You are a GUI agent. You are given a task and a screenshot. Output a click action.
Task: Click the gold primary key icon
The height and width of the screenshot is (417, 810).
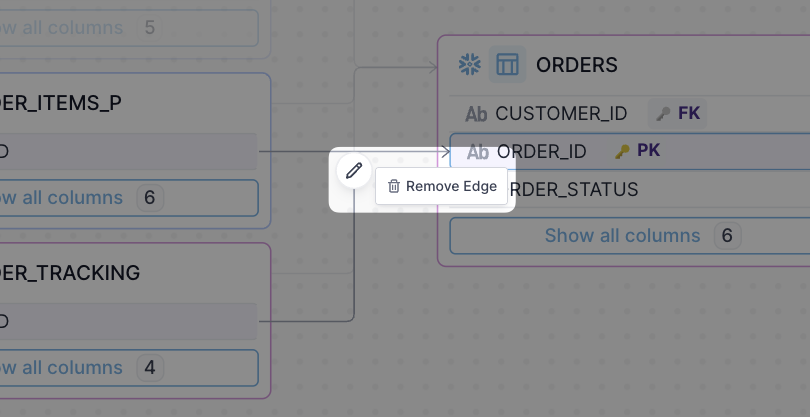click(622, 151)
